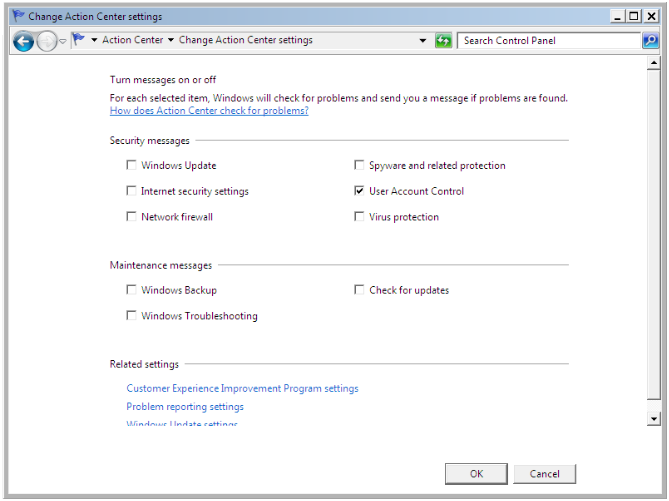The width and height of the screenshot is (669, 501).
Task: Enable the Windows Update checkbox
Action: 131,166
